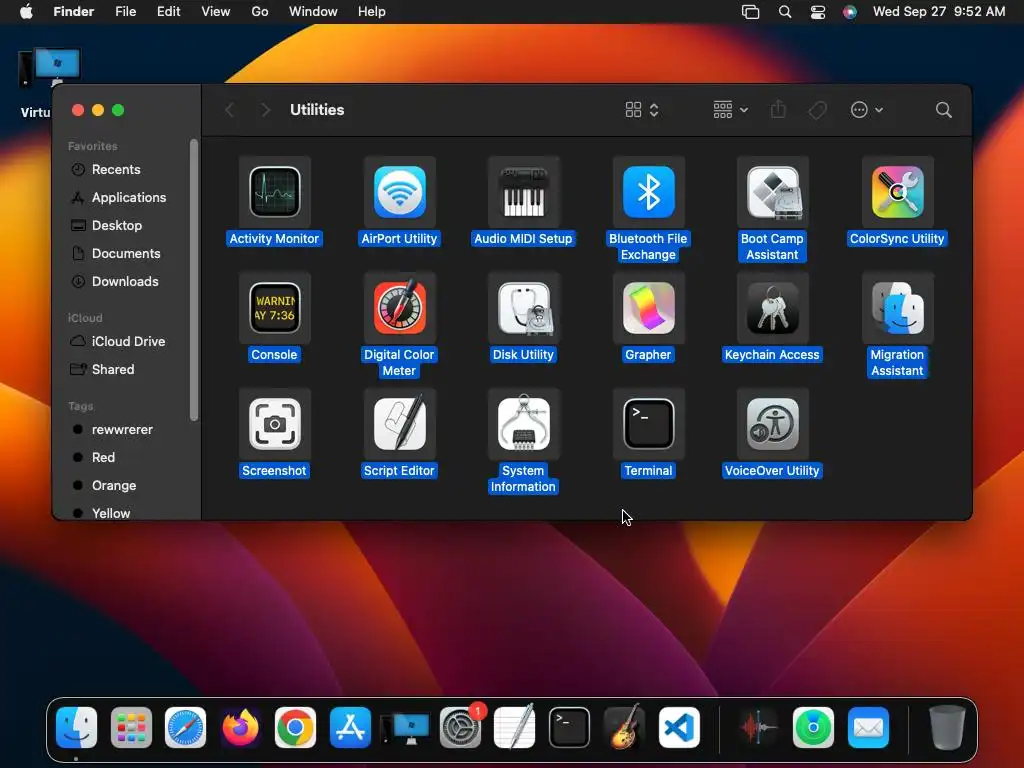Screen dimensions: 1024x768
Task: Open Control Center in the menu bar
Action: click(818, 12)
